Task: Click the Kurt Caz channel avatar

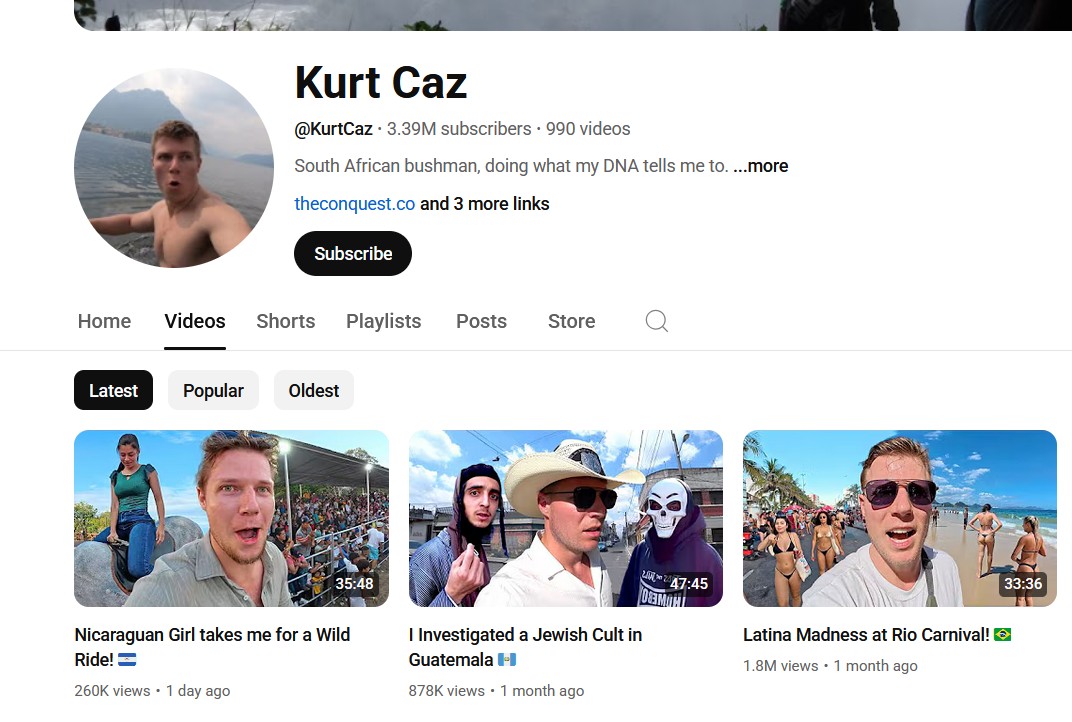Action: pos(174,168)
